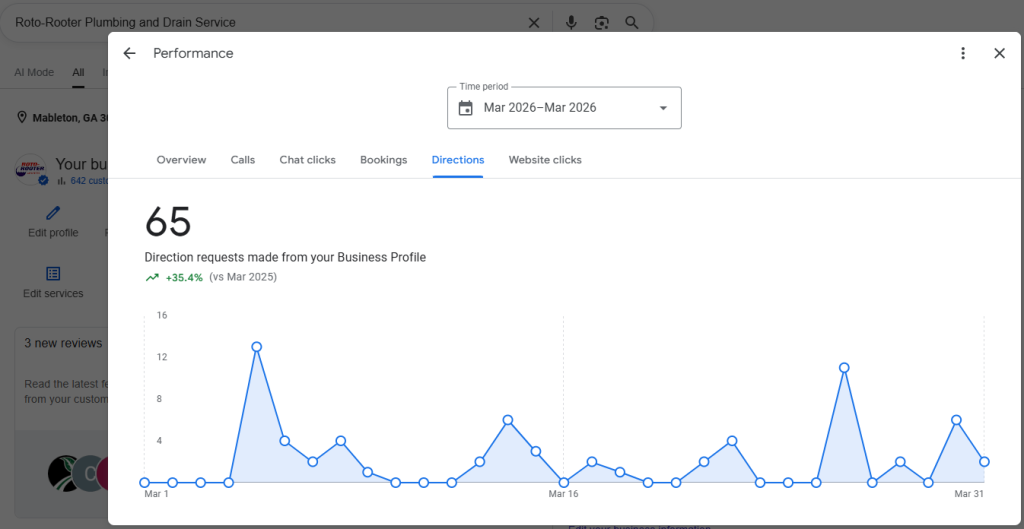Click the reviewer avatar with the leaf image
Viewport: 1024px width, 529px height.
point(65,473)
